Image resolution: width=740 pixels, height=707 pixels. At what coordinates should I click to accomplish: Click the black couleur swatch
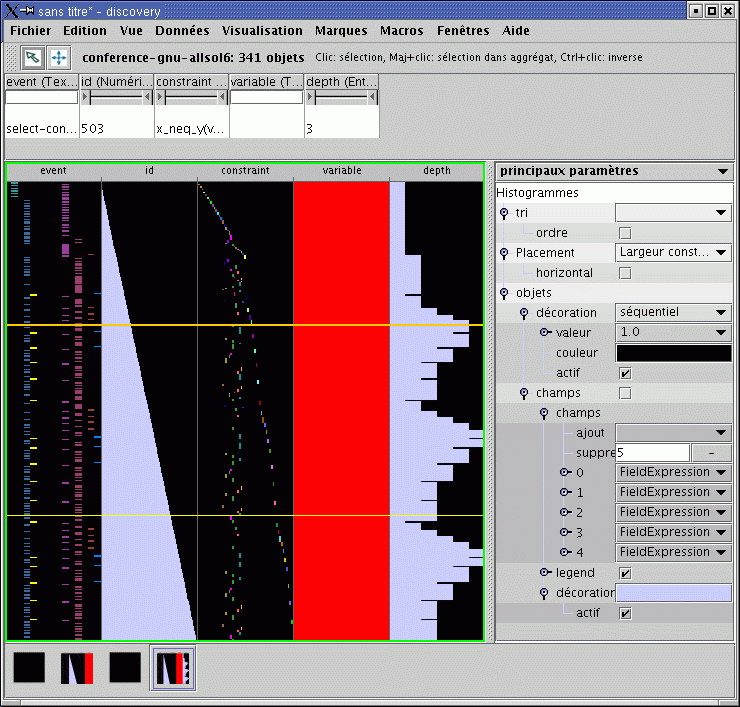pos(673,353)
